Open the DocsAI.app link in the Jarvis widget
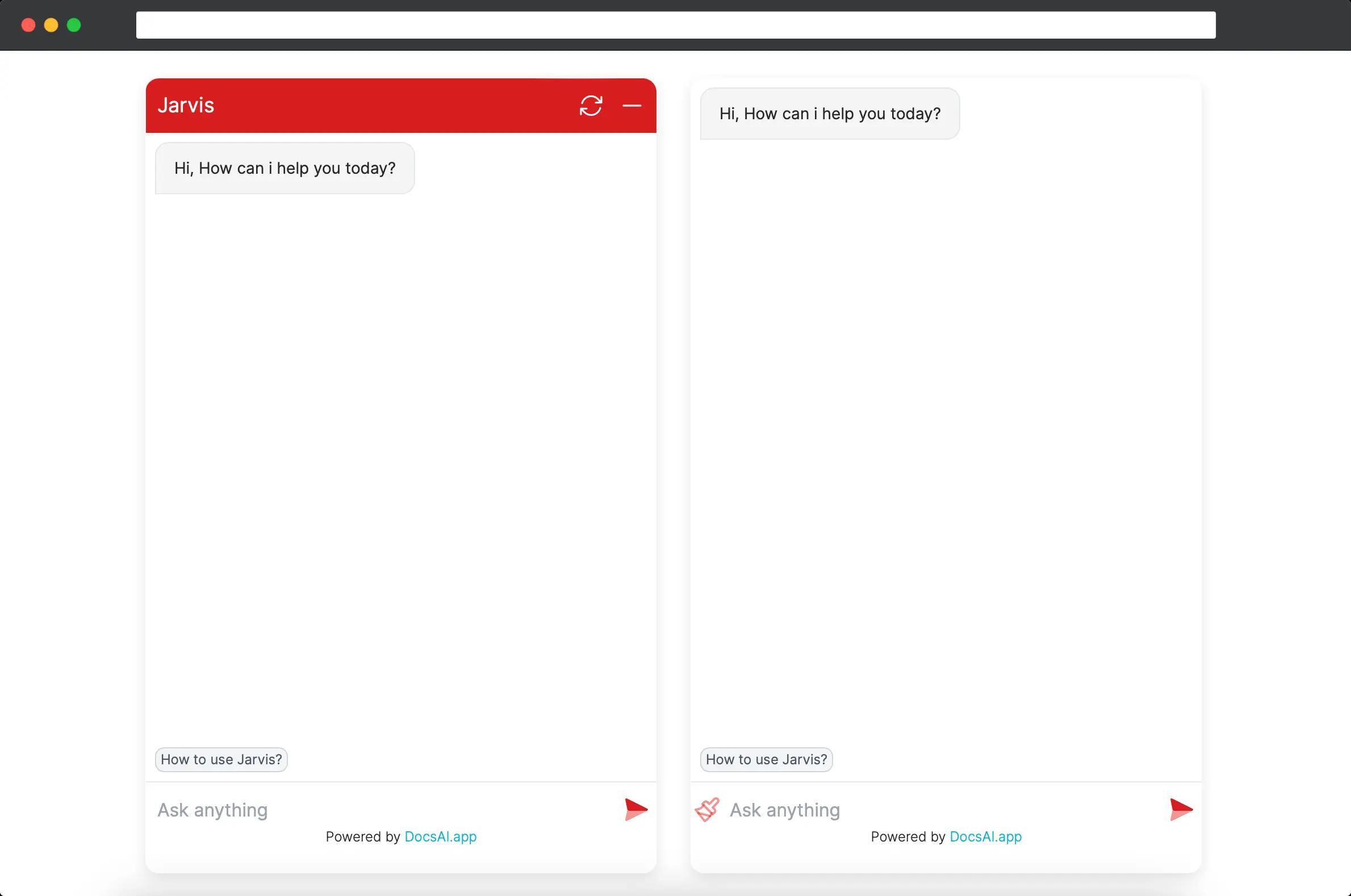The image size is (1351, 896). pyautogui.click(x=440, y=836)
